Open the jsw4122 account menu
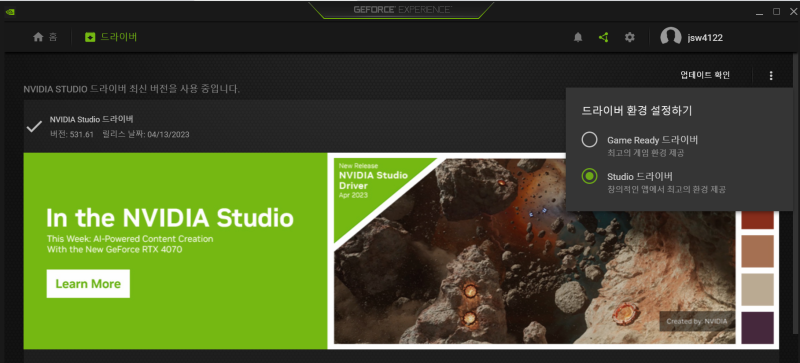The height and width of the screenshot is (363, 800). [x=705, y=38]
